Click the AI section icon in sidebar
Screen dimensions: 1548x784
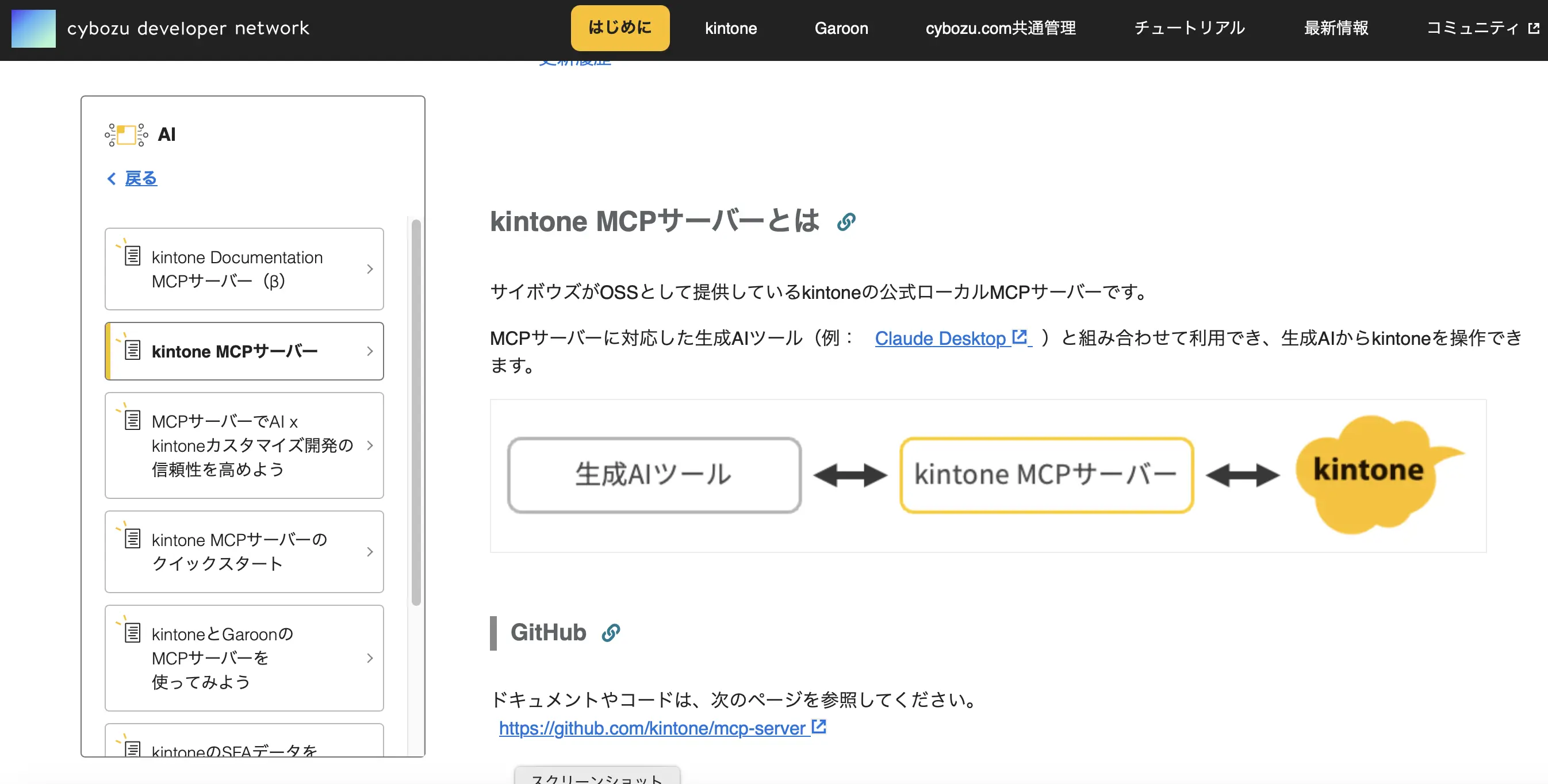pyautogui.click(x=126, y=134)
